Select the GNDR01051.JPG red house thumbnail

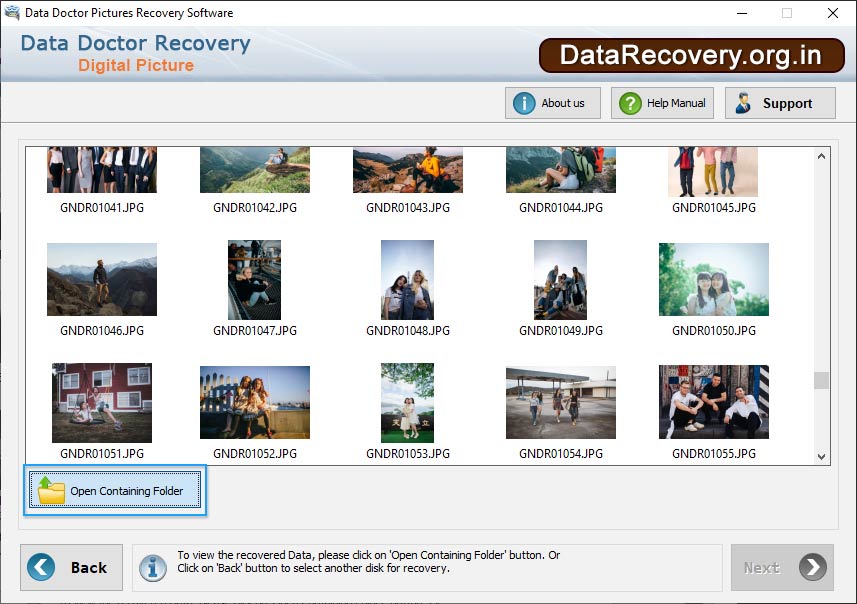(102, 403)
